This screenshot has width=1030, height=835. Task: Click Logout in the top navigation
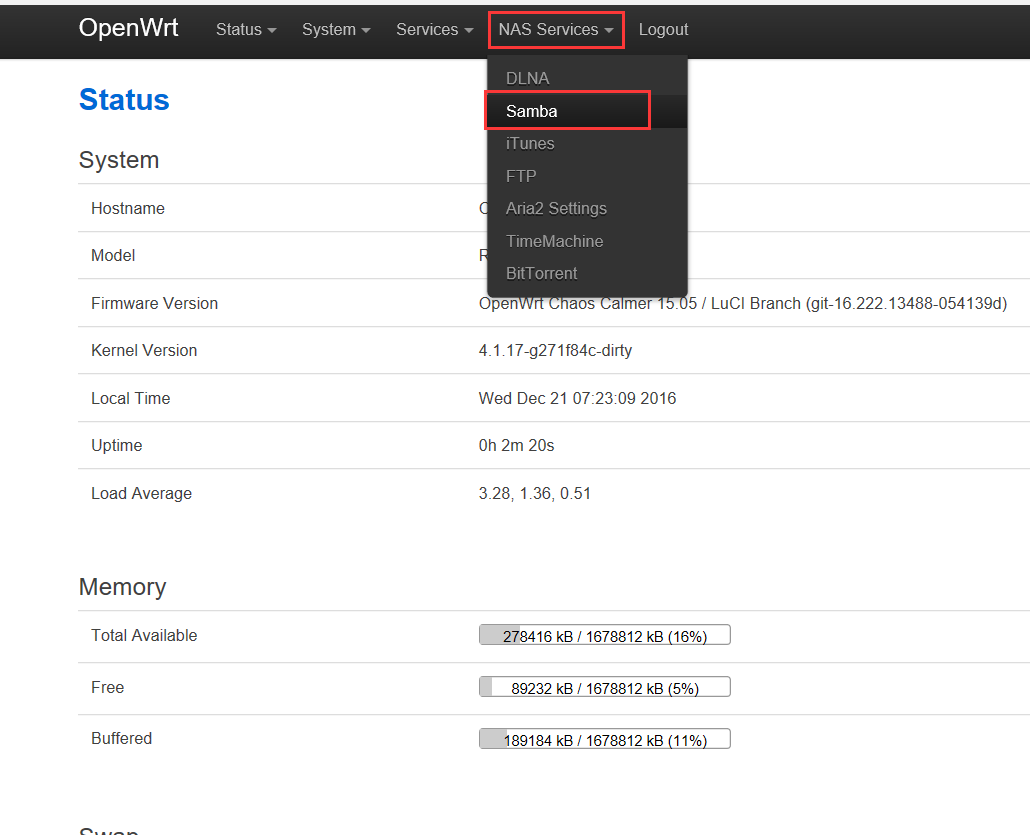(663, 30)
